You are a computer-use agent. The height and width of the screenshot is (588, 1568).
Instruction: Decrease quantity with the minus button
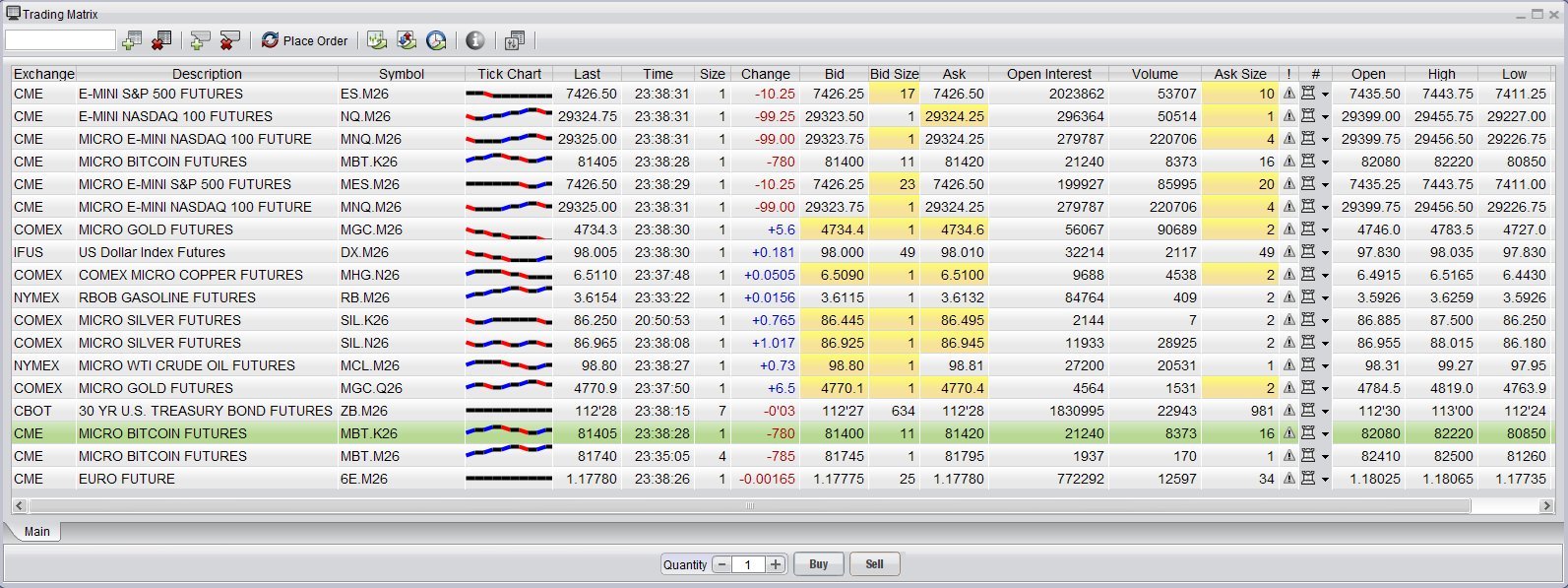pos(721,564)
